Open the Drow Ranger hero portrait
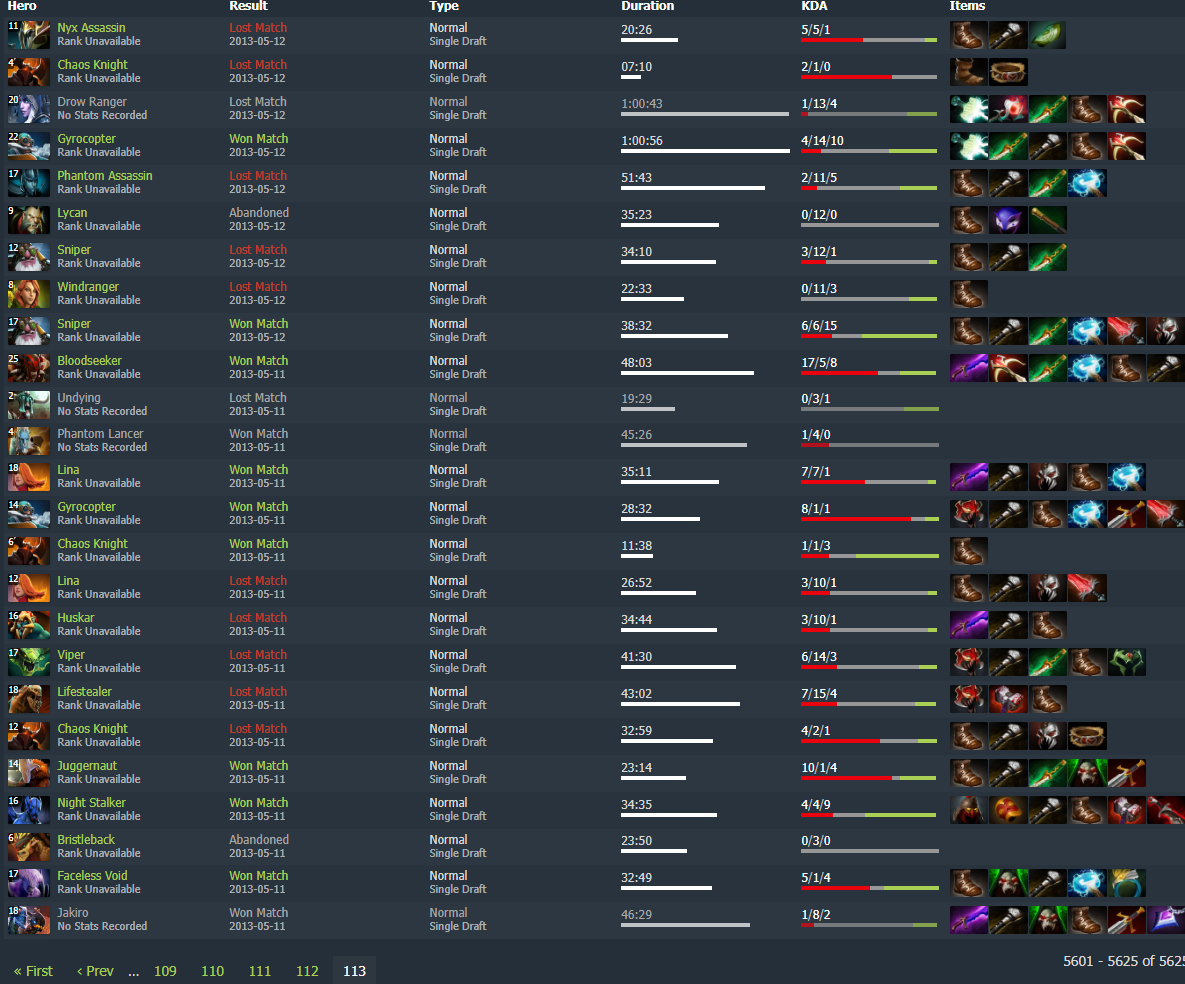This screenshot has height=984, width=1185. tap(29, 109)
